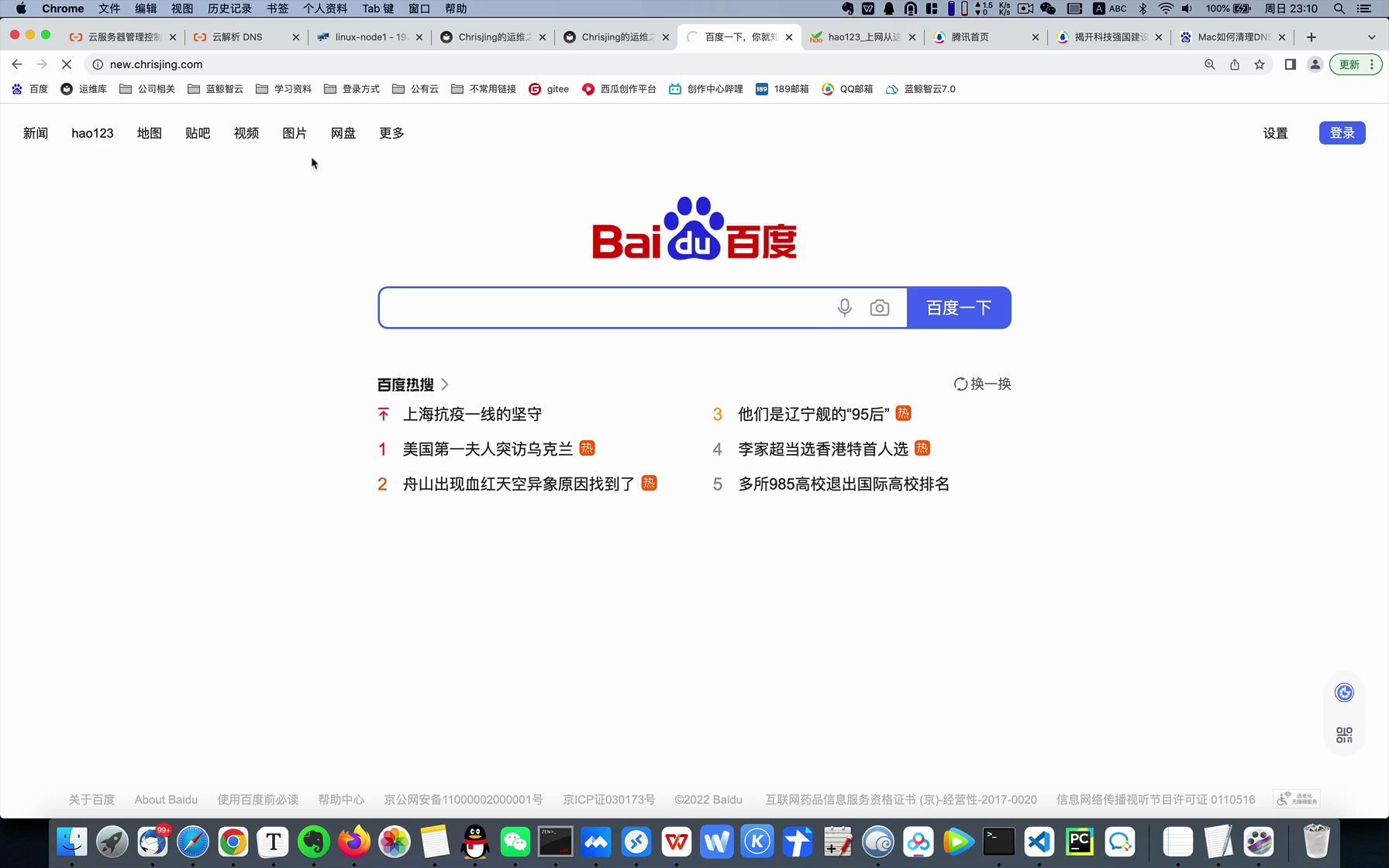1389x868 pixels.
Task: Open the 更多 menu on Baidu
Action: (391, 133)
